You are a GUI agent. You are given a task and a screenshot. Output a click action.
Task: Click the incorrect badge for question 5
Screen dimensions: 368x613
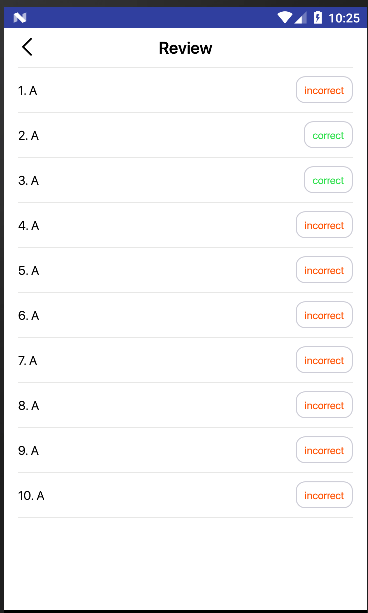(324, 270)
